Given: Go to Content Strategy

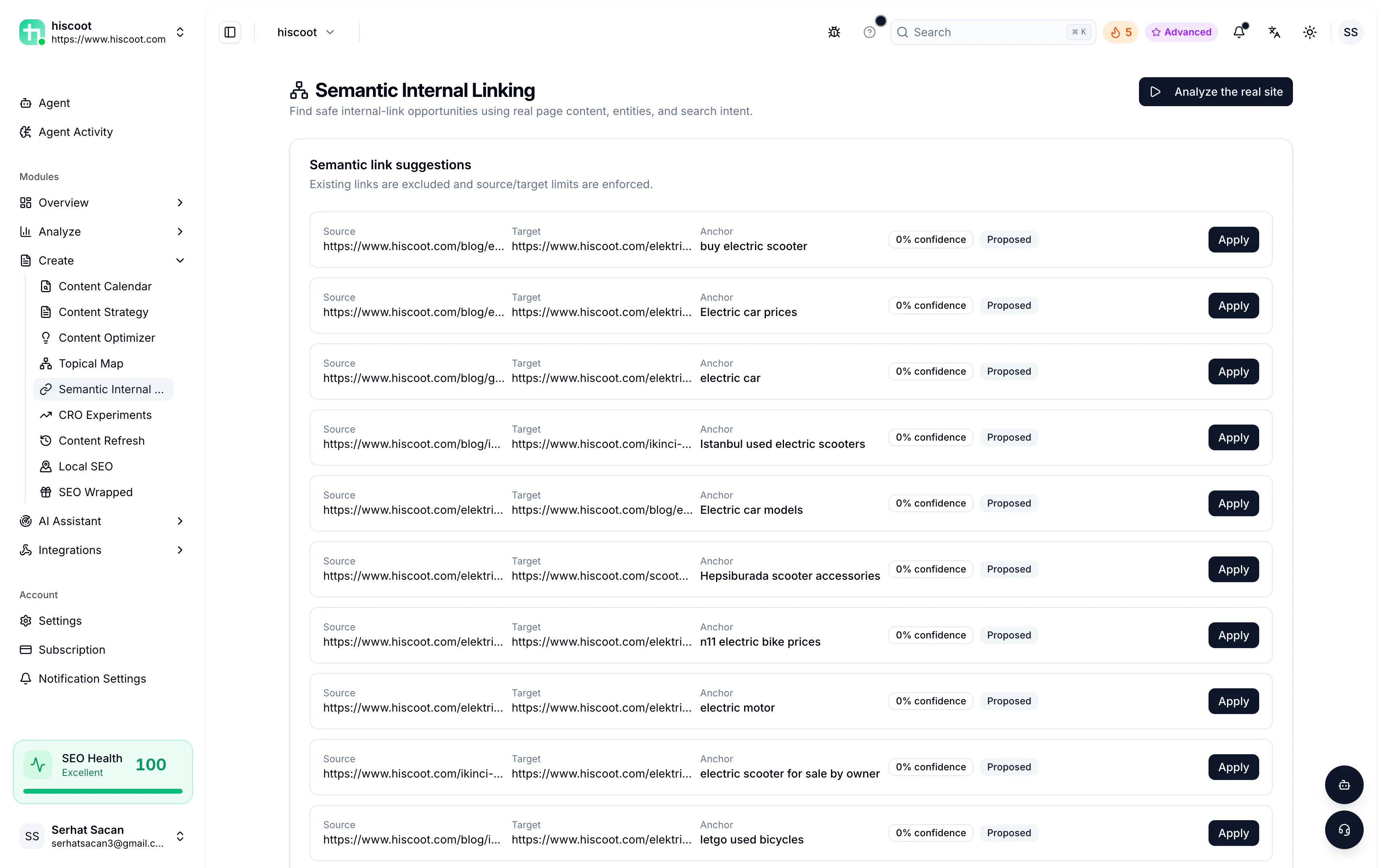Looking at the screenshot, I should point(104,312).
